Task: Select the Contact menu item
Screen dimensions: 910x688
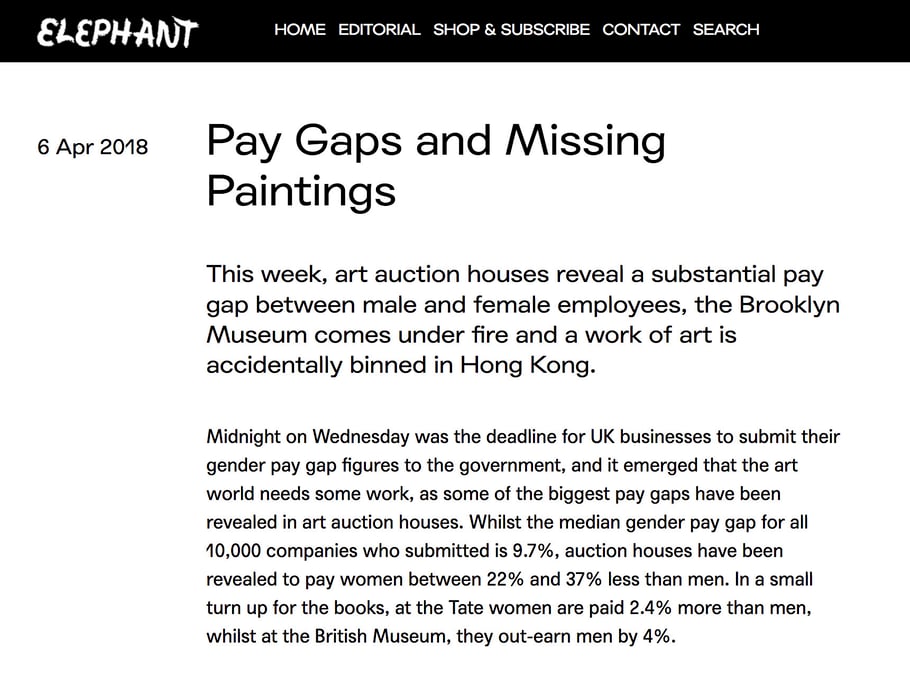Action: [641, 30]
